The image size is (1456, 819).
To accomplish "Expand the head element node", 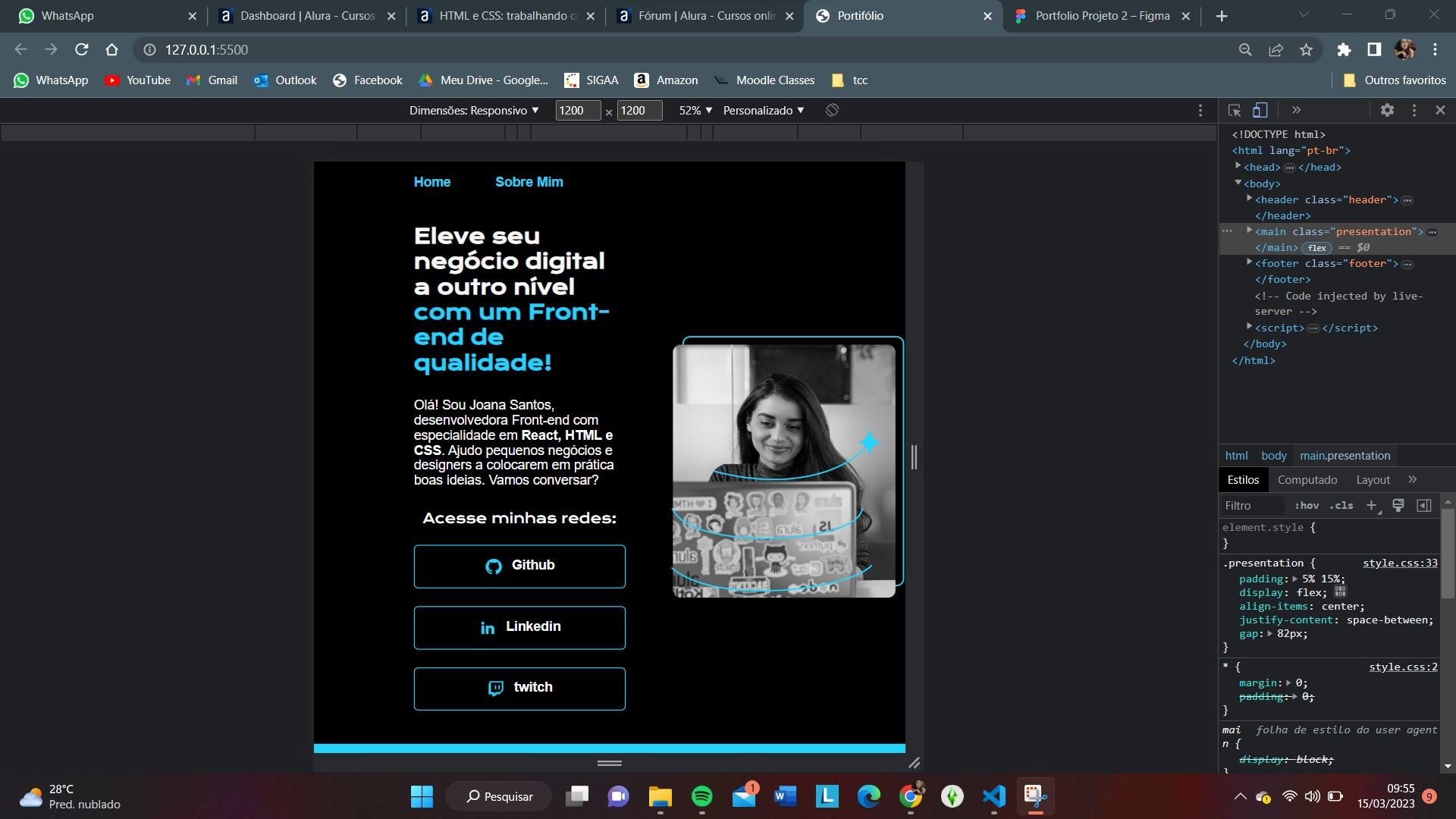I will [x=1238, y=166].
